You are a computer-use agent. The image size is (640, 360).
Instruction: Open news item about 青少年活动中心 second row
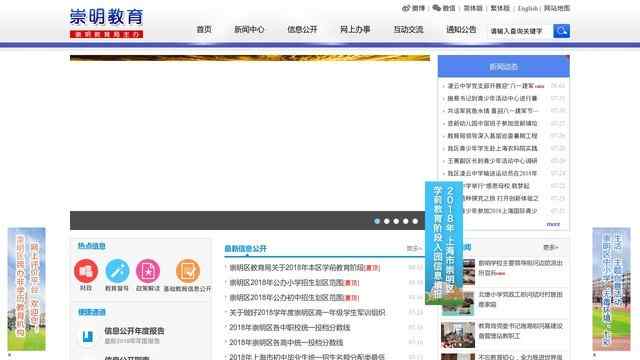click(x=492, y=98)
